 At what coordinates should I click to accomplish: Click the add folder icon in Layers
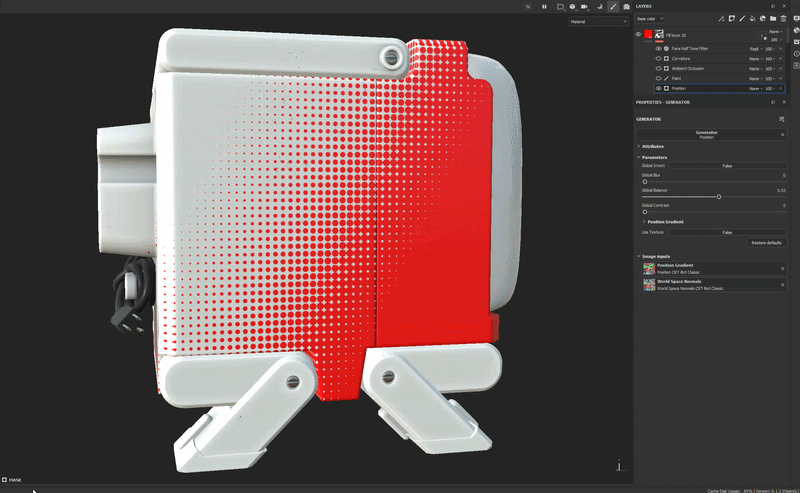(773, 18)
